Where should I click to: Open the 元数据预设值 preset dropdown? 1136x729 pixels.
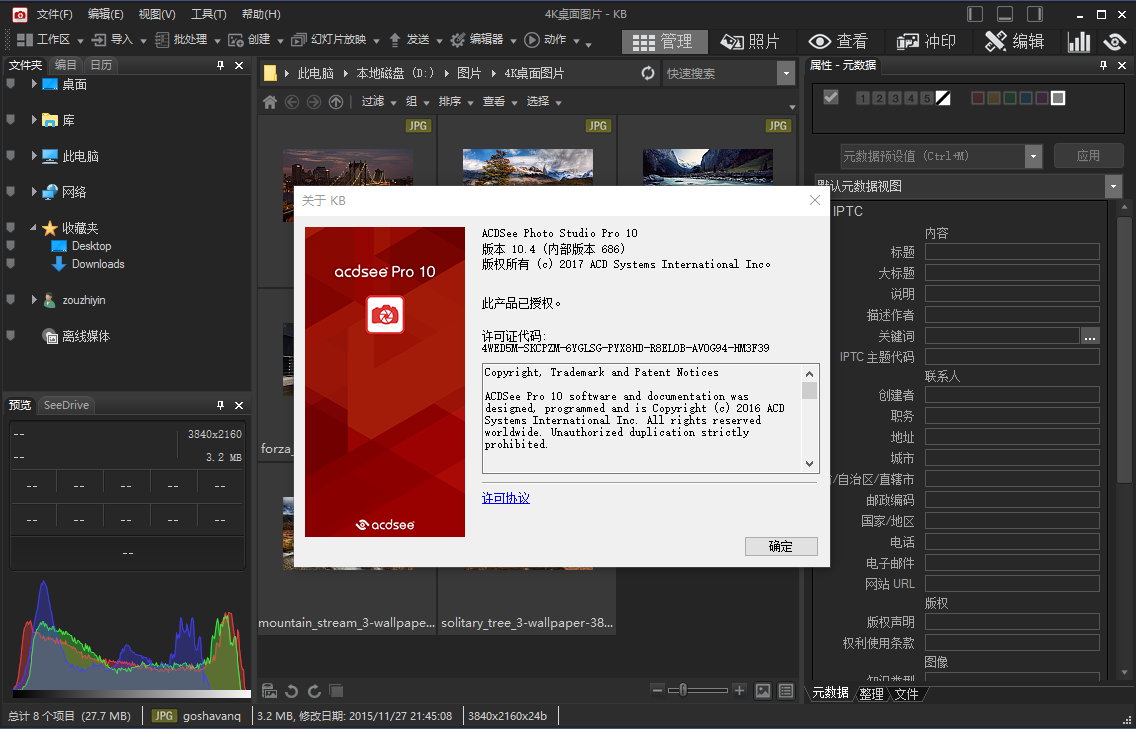pyautogui.click(x=1033, y=156)
